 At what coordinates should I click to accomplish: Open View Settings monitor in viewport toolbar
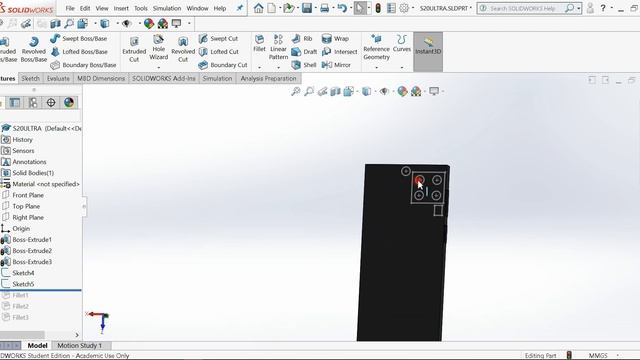[434, 91]
